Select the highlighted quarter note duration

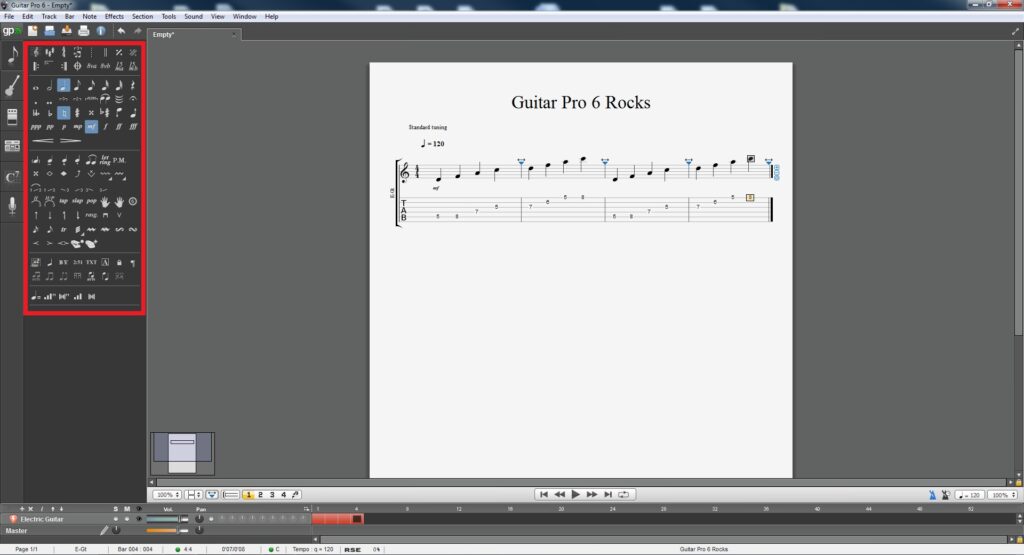(x=63, y=86)
